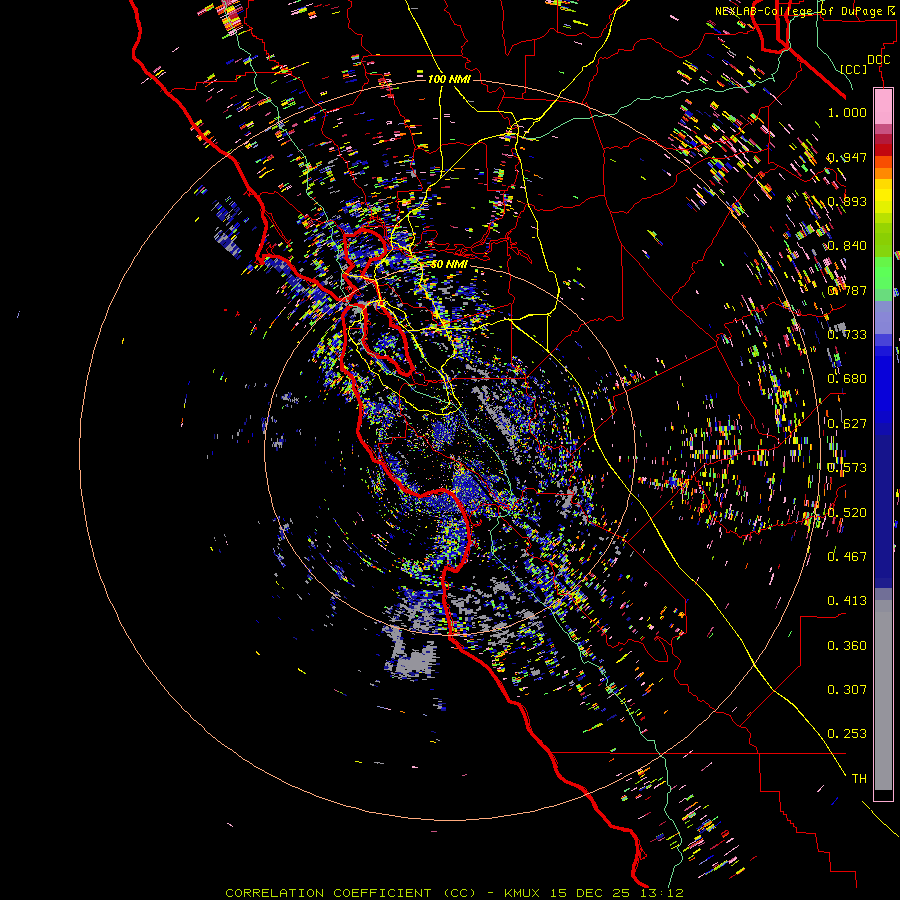Click the 100 NMI range ring label
Image resolution: width=900 pixels, height=900 pixels.
449,79
